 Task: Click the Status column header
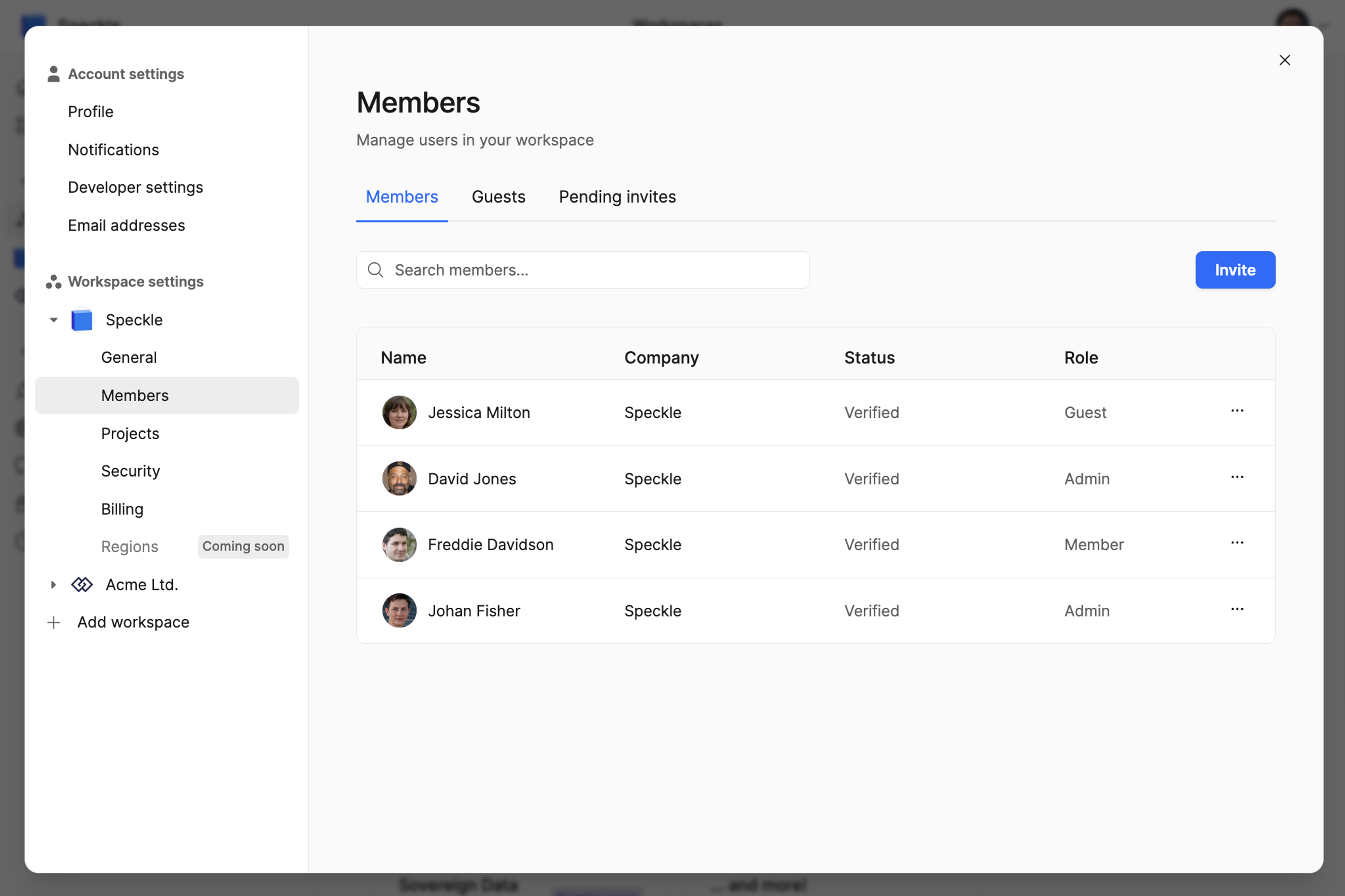(x=869, y=358)
